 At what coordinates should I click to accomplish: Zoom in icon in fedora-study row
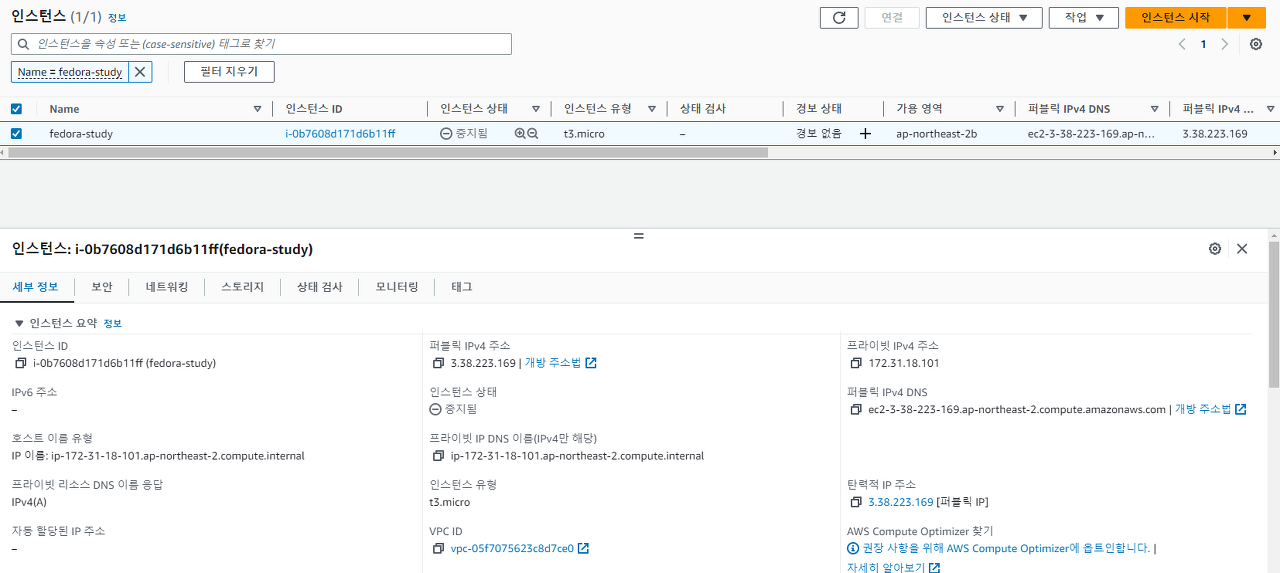(x=520, y=133)
